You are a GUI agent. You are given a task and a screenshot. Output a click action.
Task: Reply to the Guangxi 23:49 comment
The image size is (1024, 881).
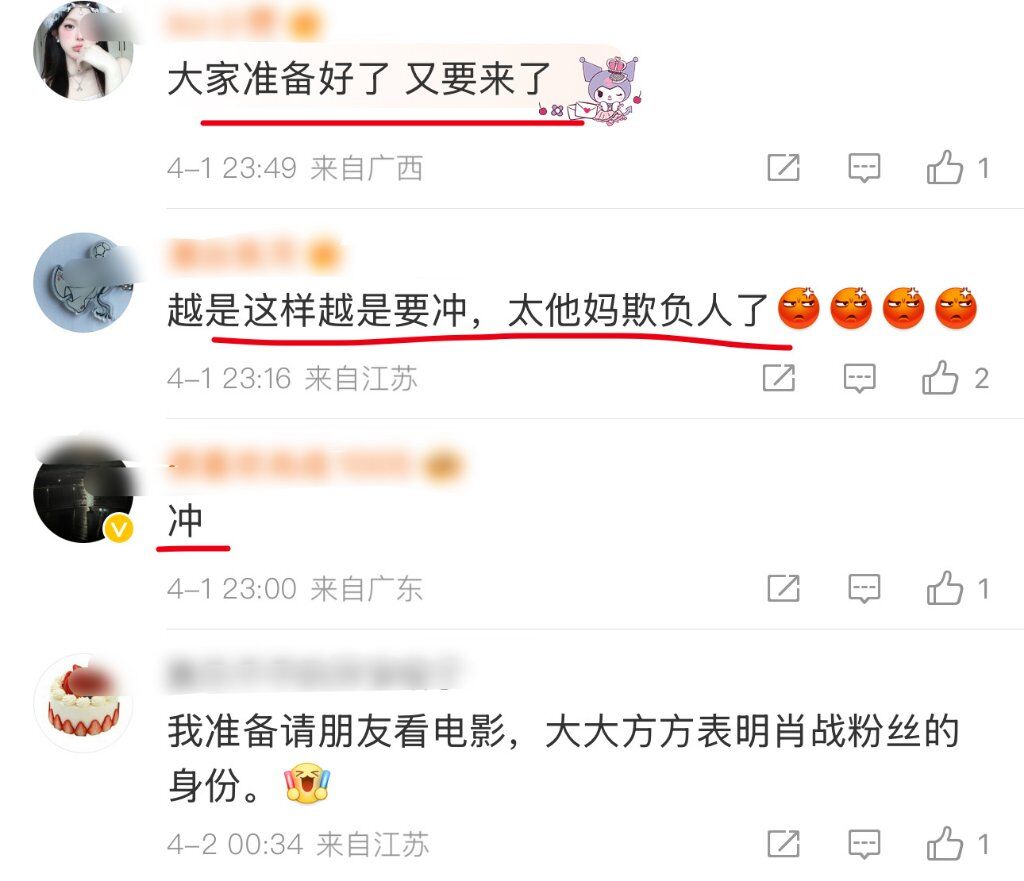[x=864, y=168]
